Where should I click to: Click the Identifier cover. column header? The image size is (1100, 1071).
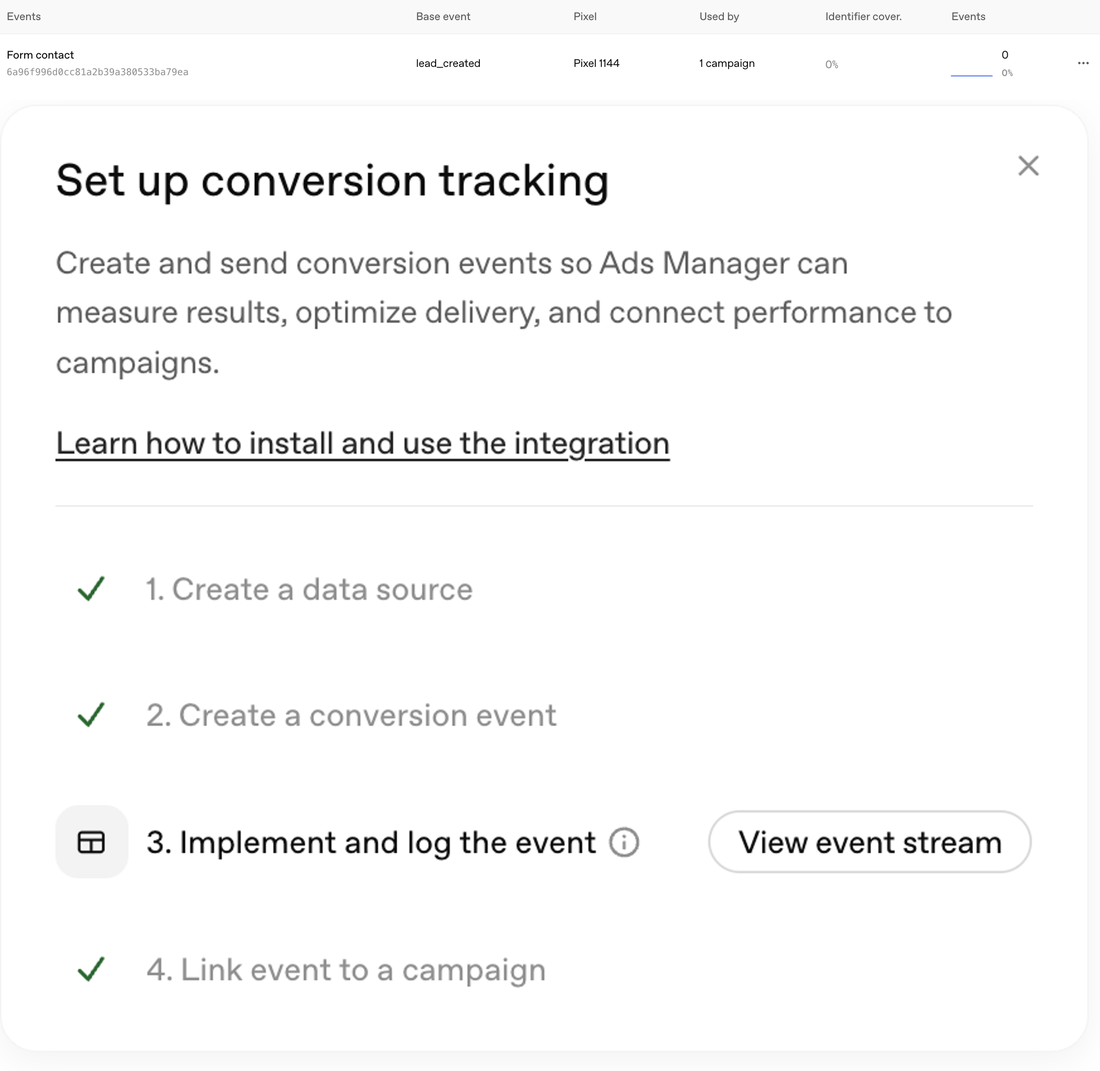click(864, 16)
